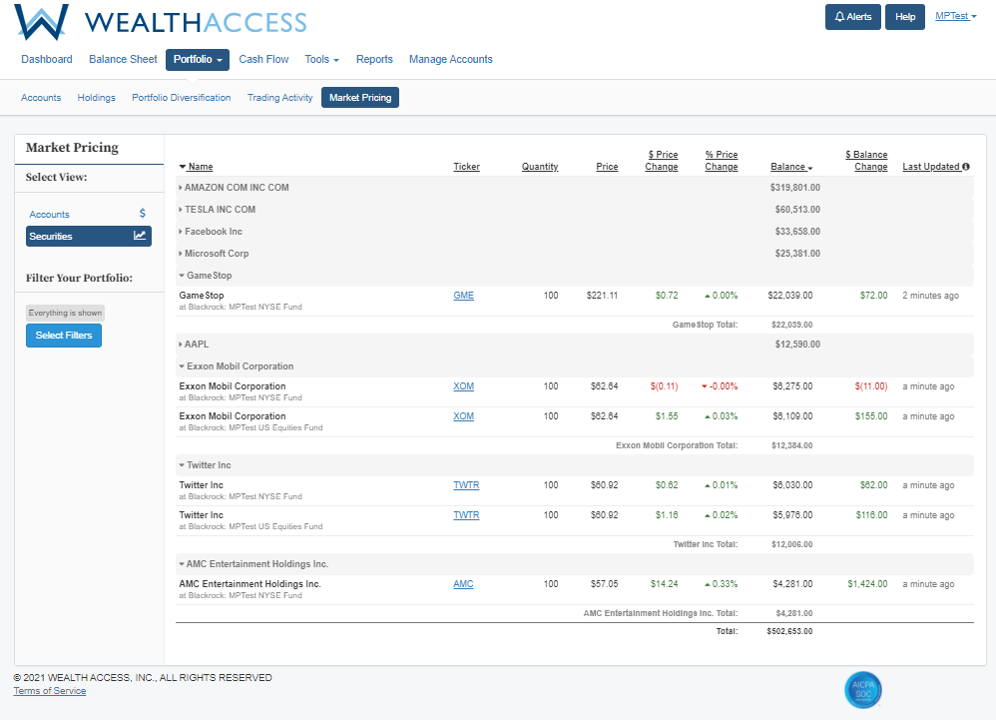996x720 pixels.
Task: Click the WealthAccess logo icon
Action: tap(41, 22)
